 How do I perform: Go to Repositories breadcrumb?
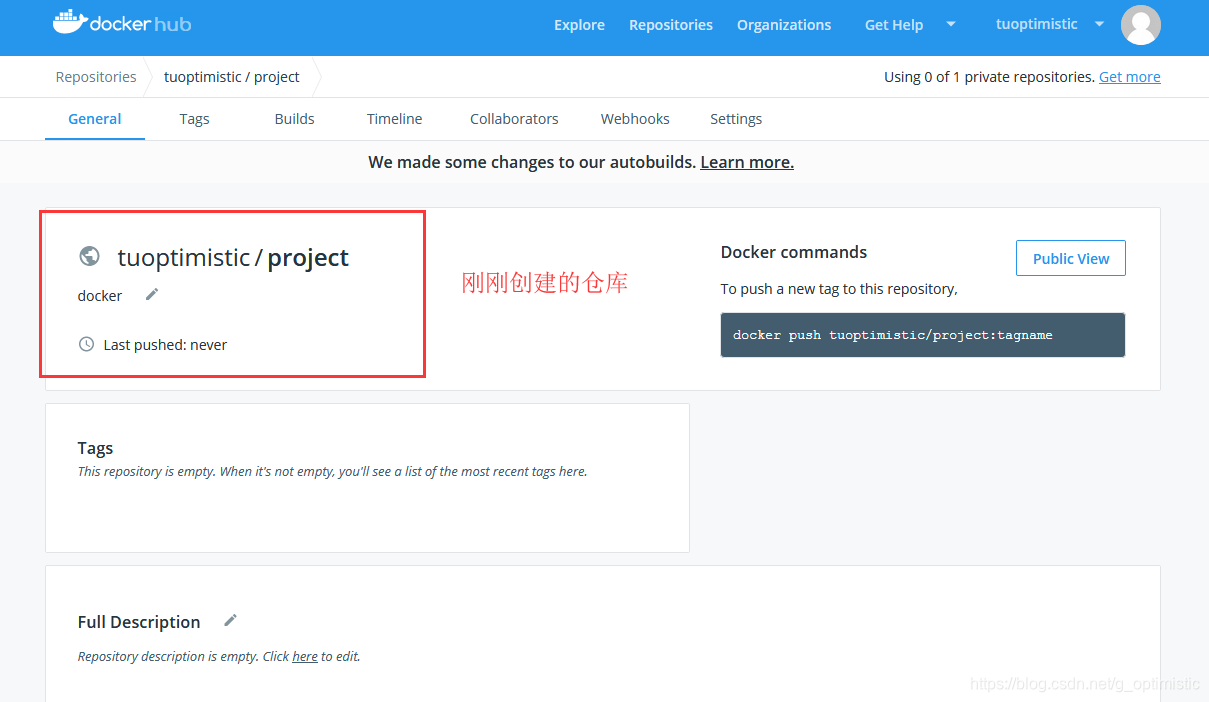[96, 77]
